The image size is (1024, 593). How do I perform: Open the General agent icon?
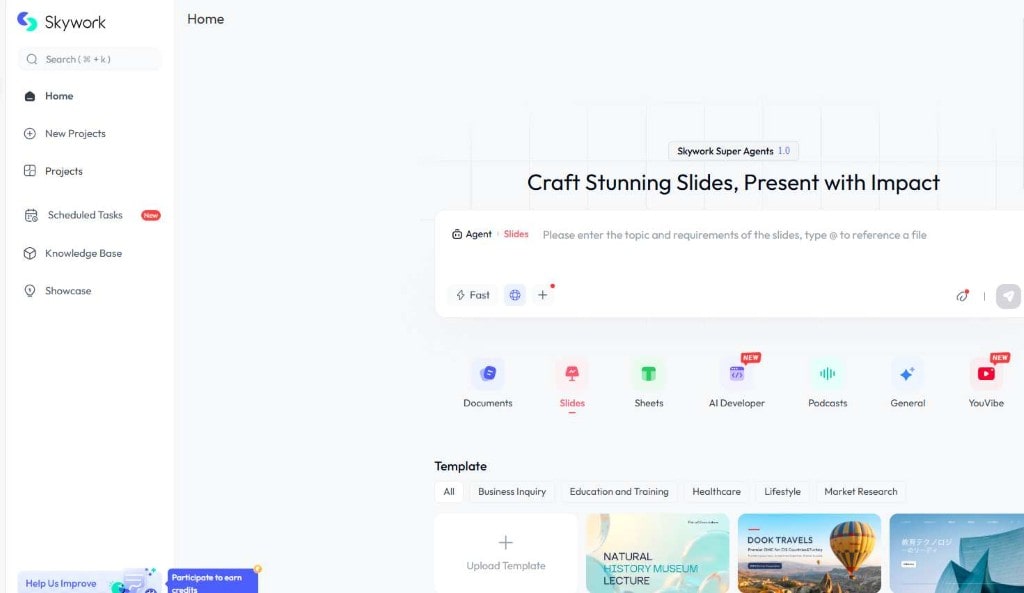[906, 372]
